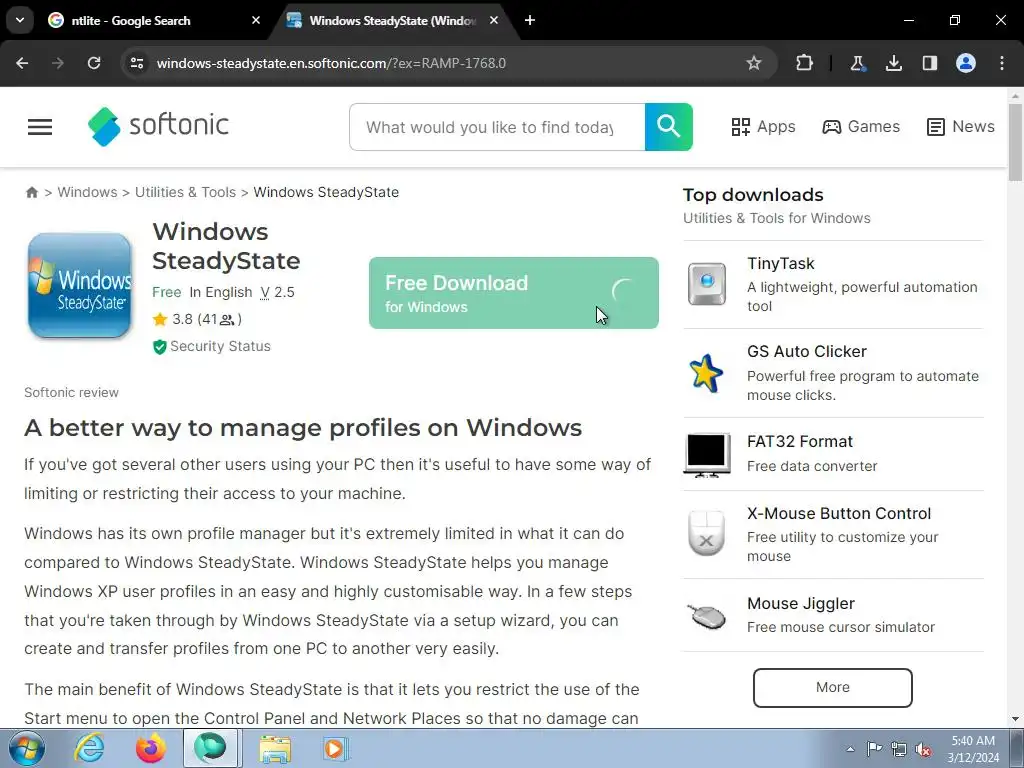The height and width of the screenshot is (768, 1024).
Task: Open X-Mouse Button Control title link
Action: click(839, 513)
